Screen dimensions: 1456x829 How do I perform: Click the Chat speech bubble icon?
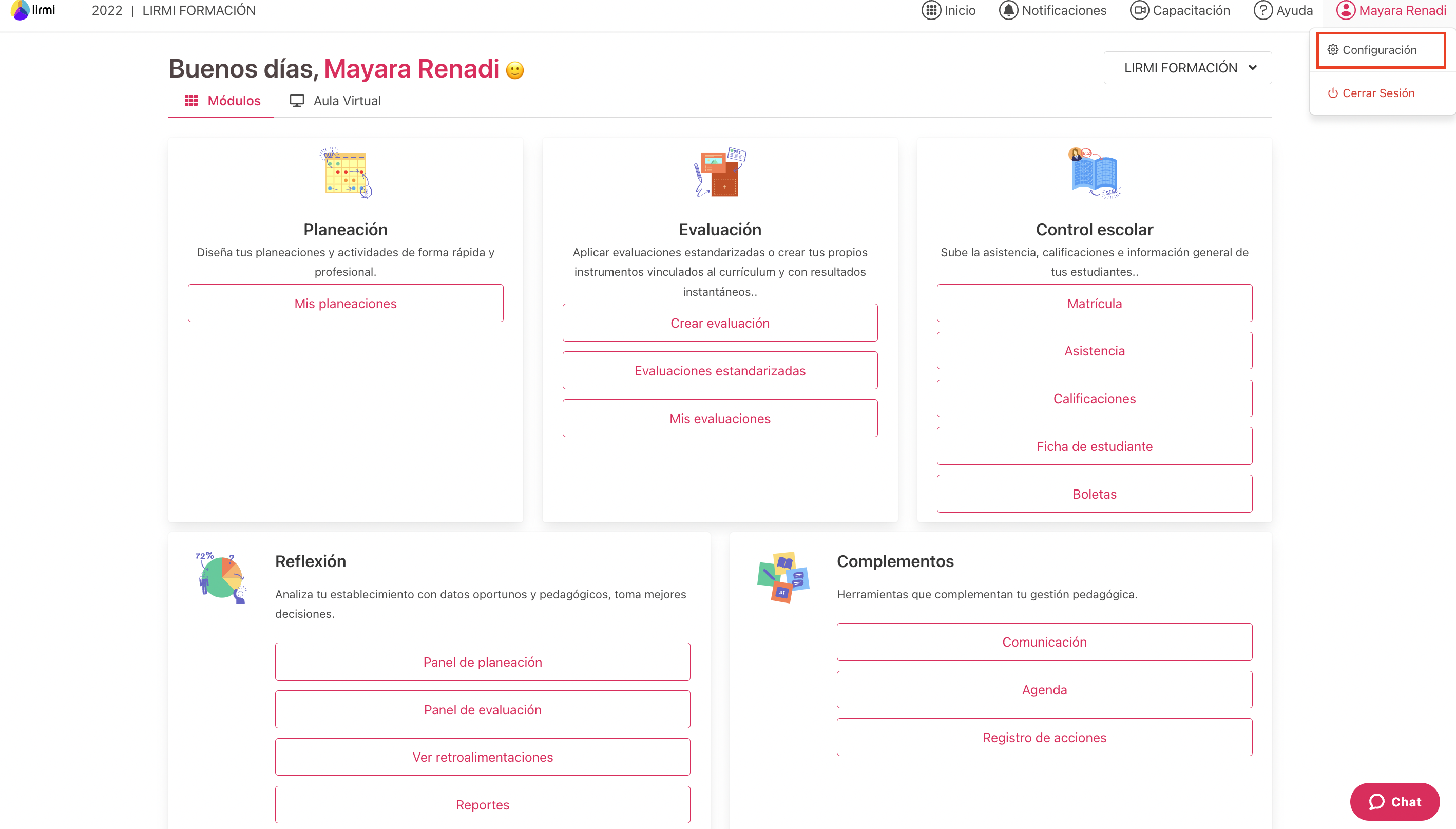(x=1376, y=802)
